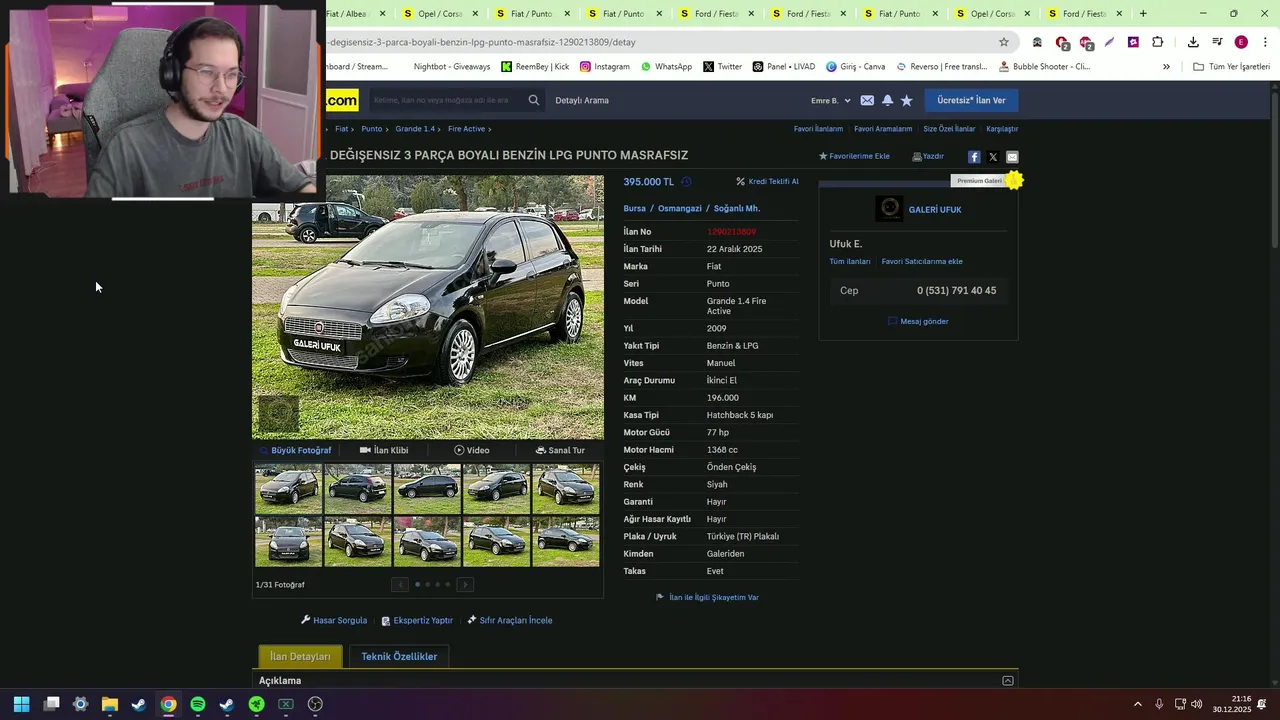Open the browser extensions puzzle icon
Viewport: 1280px width, 720px height.
[1157, 42]
